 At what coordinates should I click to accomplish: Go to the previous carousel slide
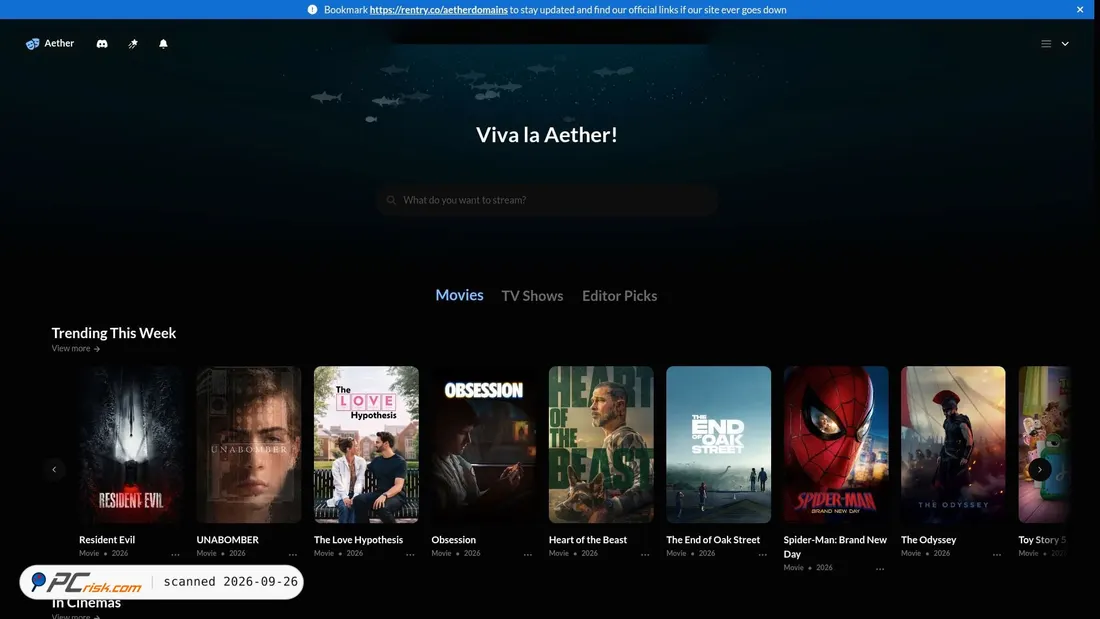tap(54, 470)
